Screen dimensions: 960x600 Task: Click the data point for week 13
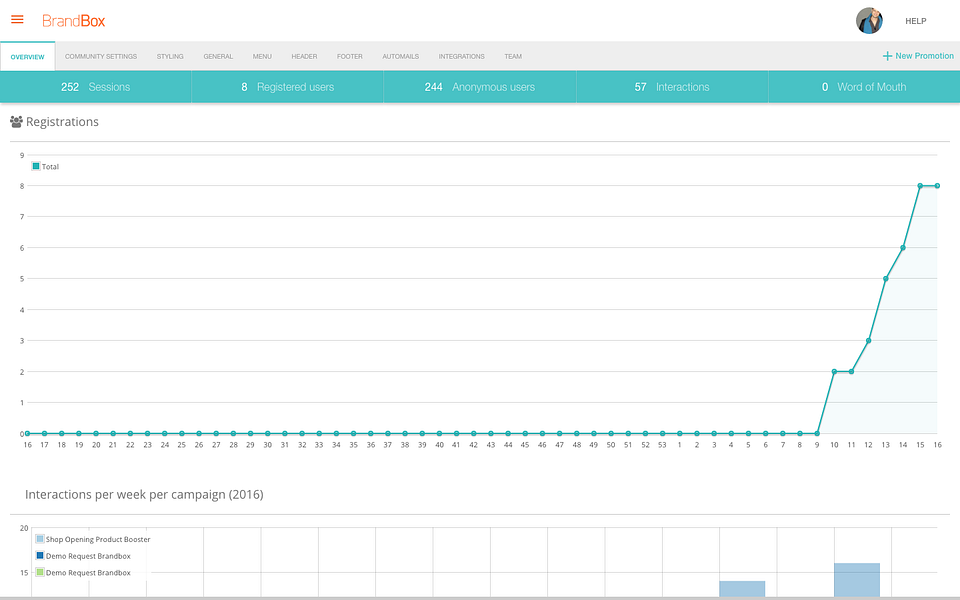point(885,279)
